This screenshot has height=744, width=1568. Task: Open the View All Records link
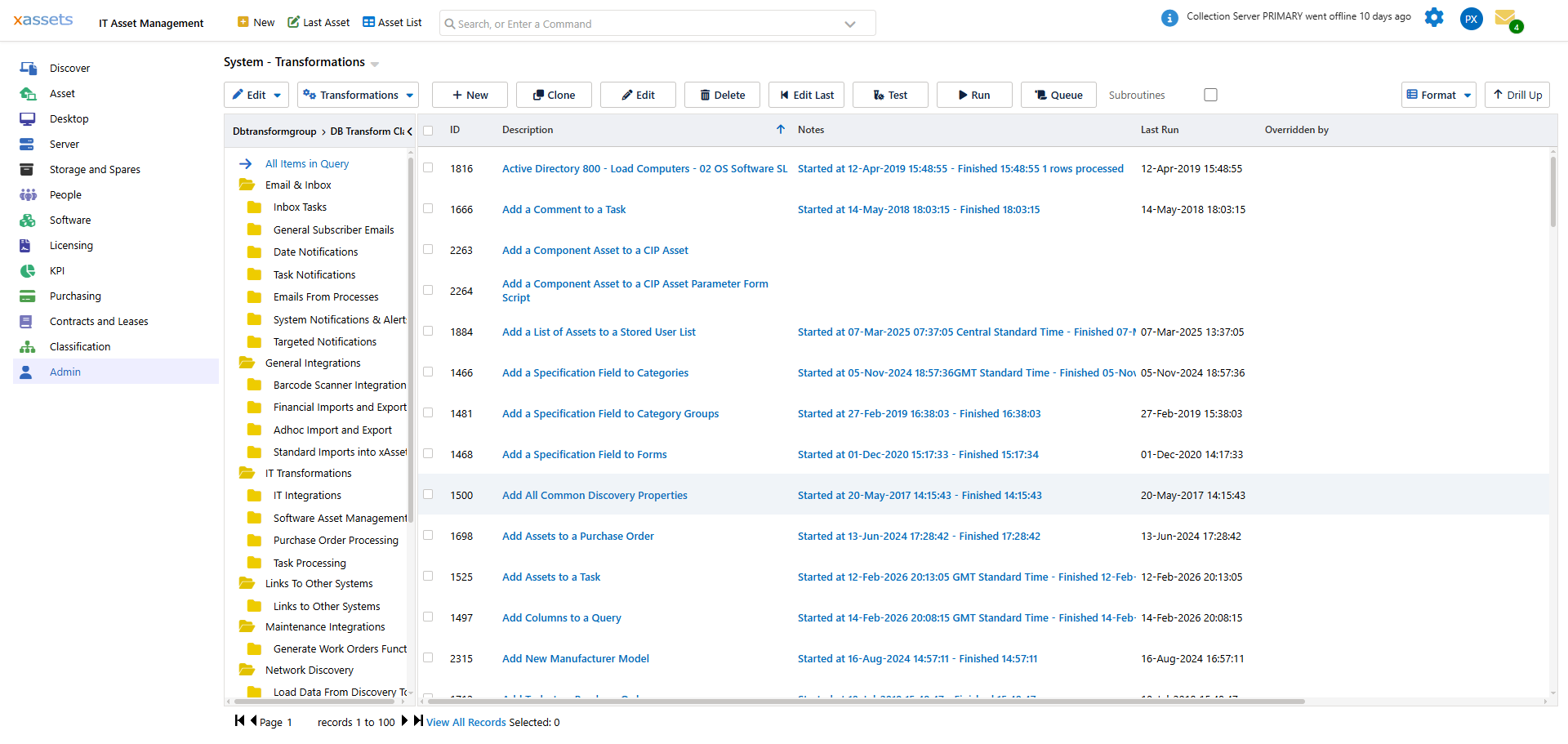coord(465,722)
